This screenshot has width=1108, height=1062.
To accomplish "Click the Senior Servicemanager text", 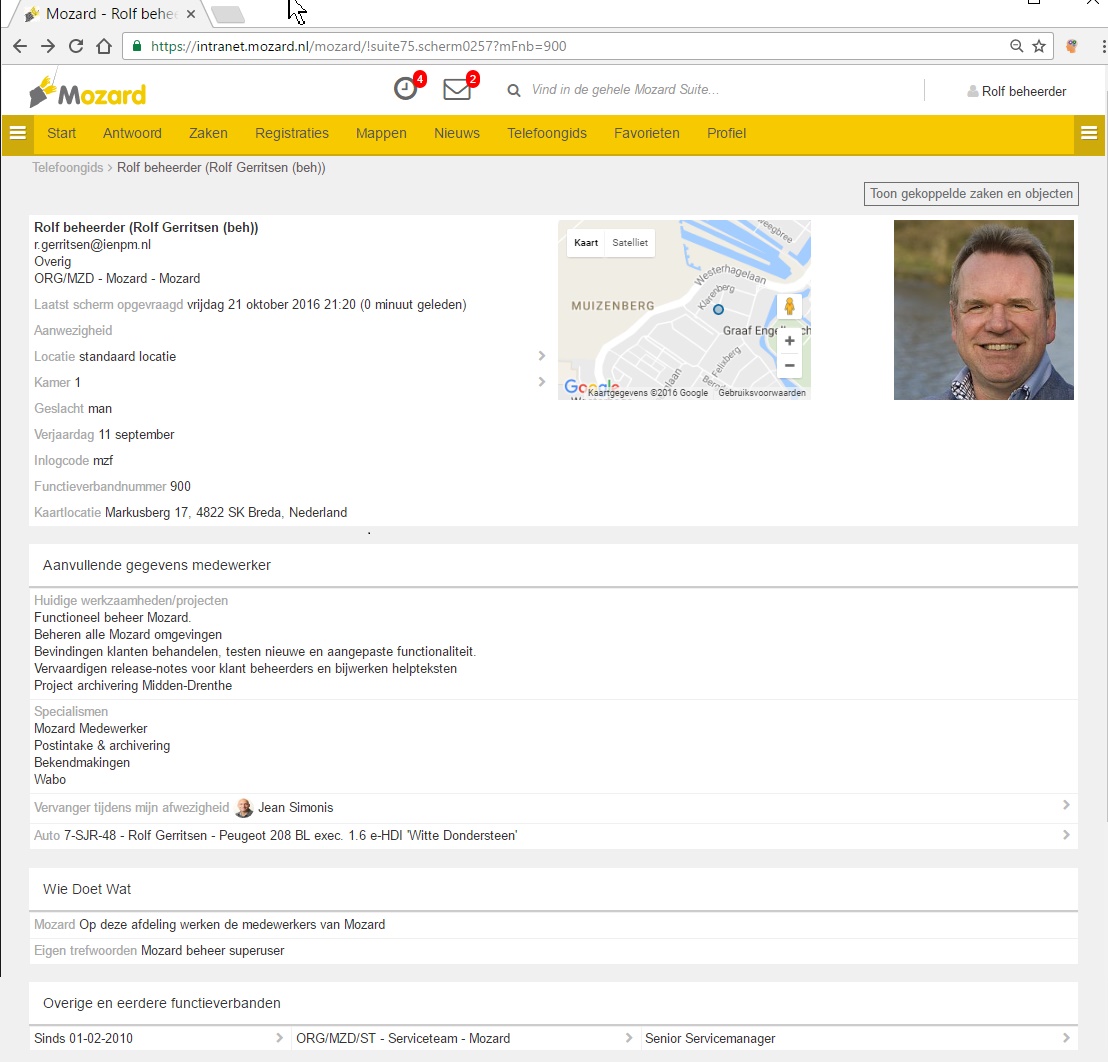I will pyautogui.click(x=710, y=1038).
